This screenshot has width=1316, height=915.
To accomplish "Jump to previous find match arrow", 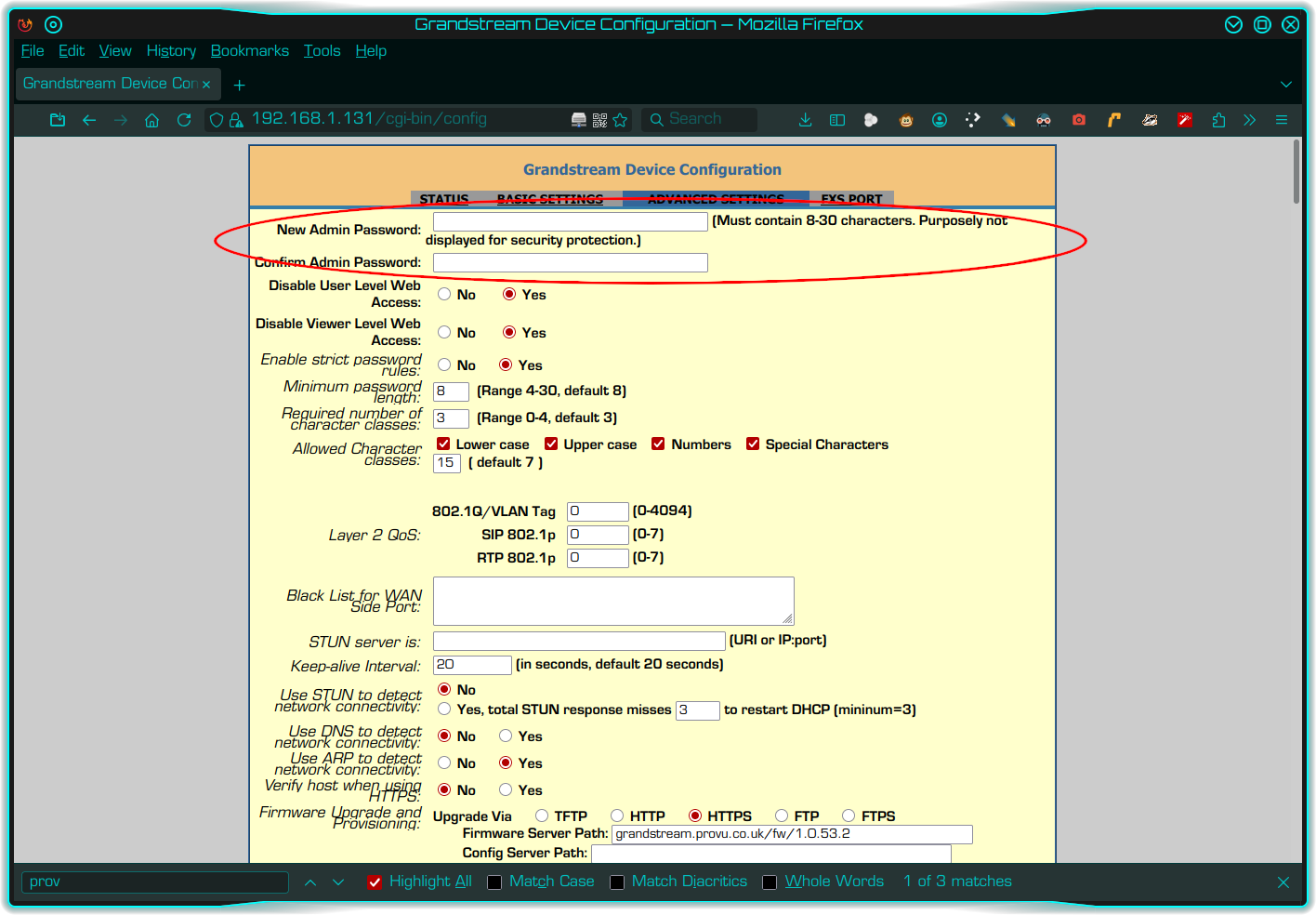I will point(310,882).
